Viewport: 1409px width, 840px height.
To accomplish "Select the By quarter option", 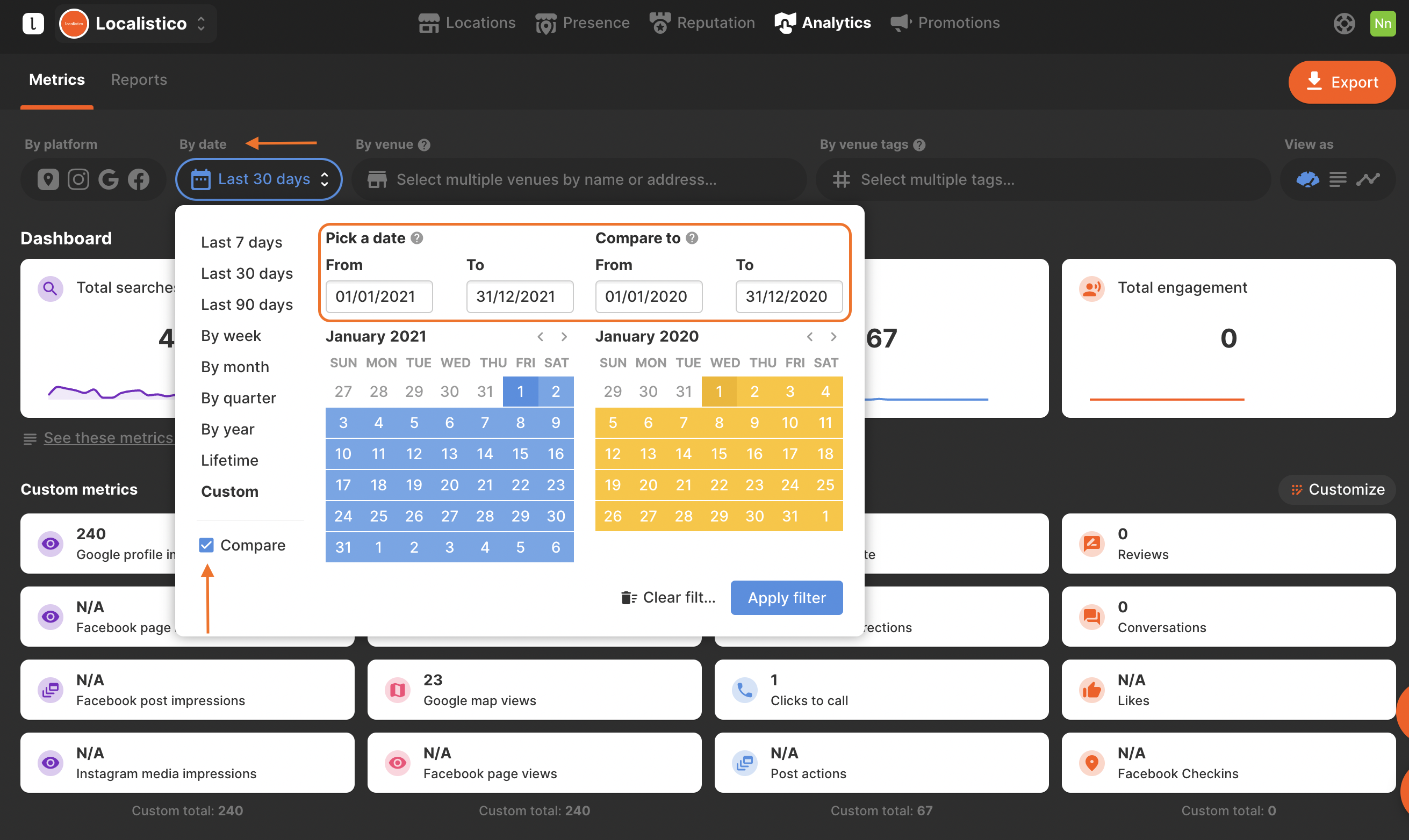I will 239,398.
